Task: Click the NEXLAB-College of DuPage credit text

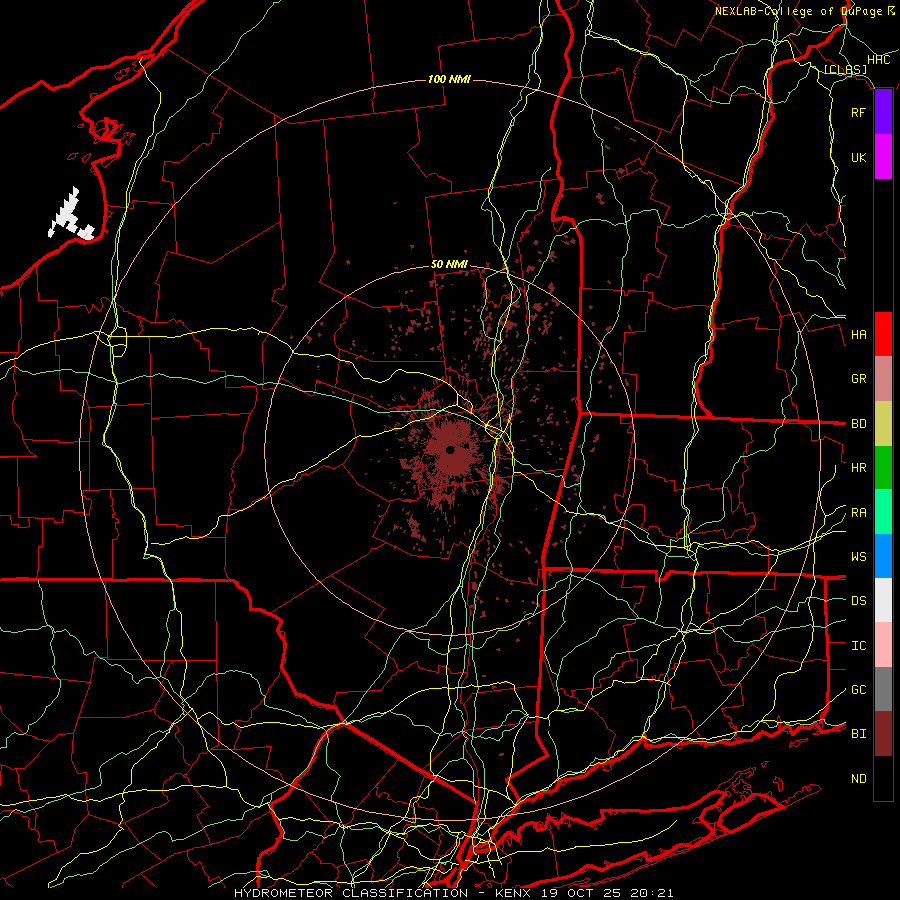Action: (x=804, y=11)
